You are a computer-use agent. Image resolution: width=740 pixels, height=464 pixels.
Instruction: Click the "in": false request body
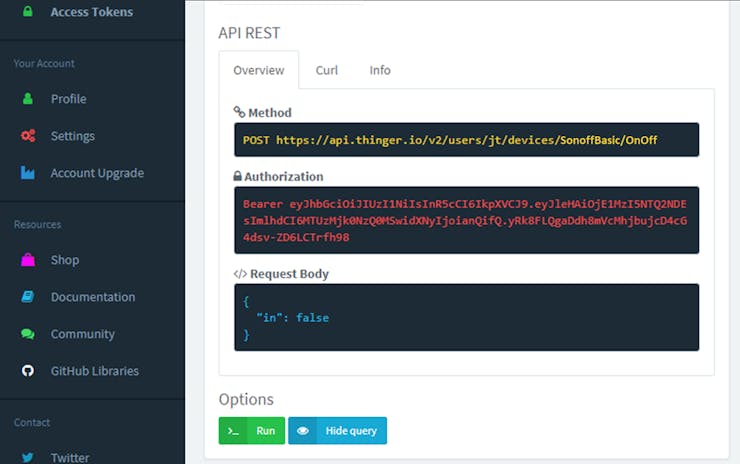(293, 318)
